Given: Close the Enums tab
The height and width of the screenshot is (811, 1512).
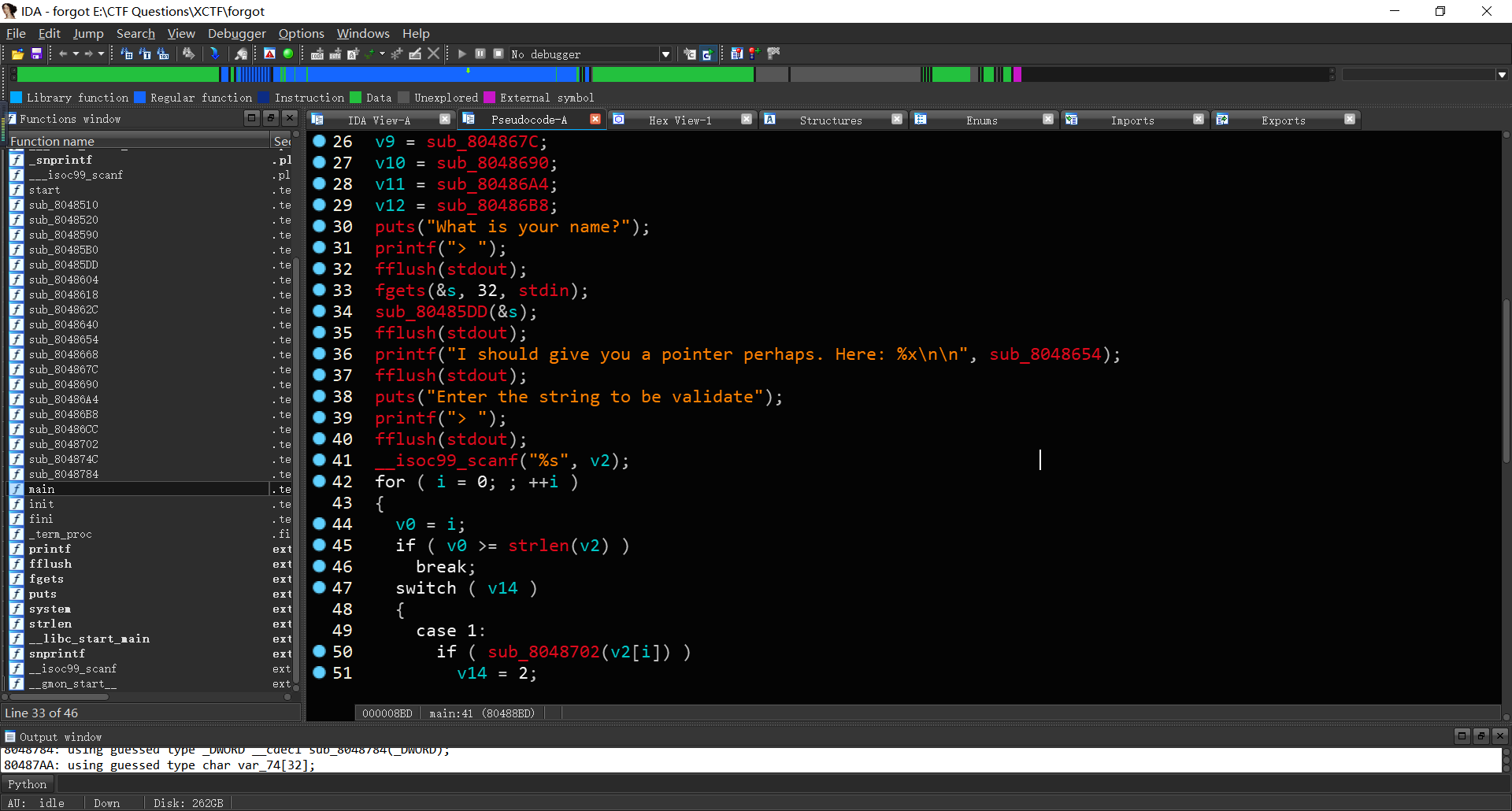Looking at the screenshot, I should (1047, 119).
